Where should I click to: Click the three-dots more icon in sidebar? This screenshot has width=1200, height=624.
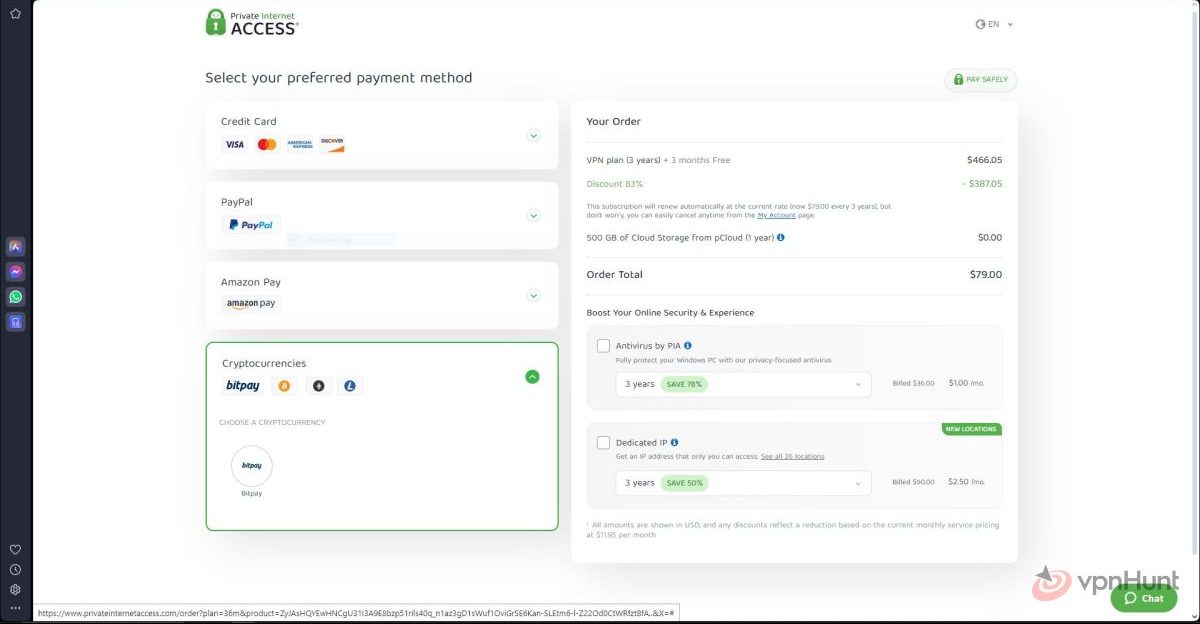15,608
